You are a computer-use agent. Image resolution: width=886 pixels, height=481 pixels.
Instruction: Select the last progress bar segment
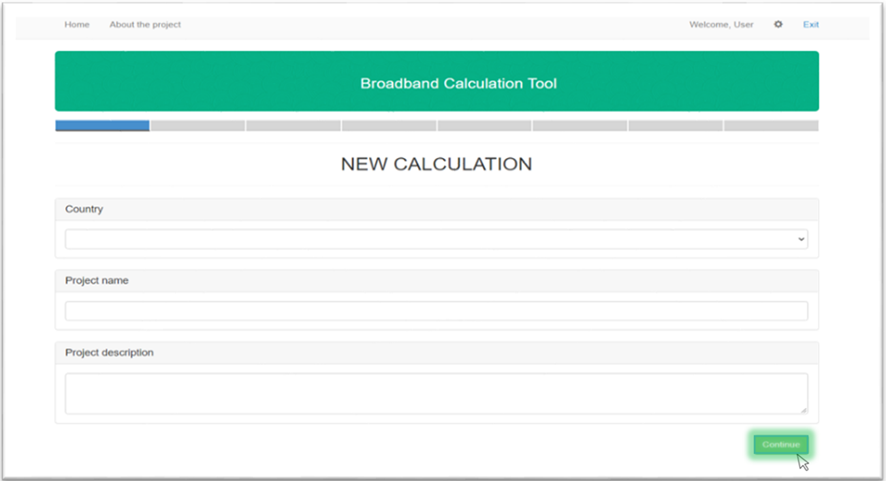point(771,126)
